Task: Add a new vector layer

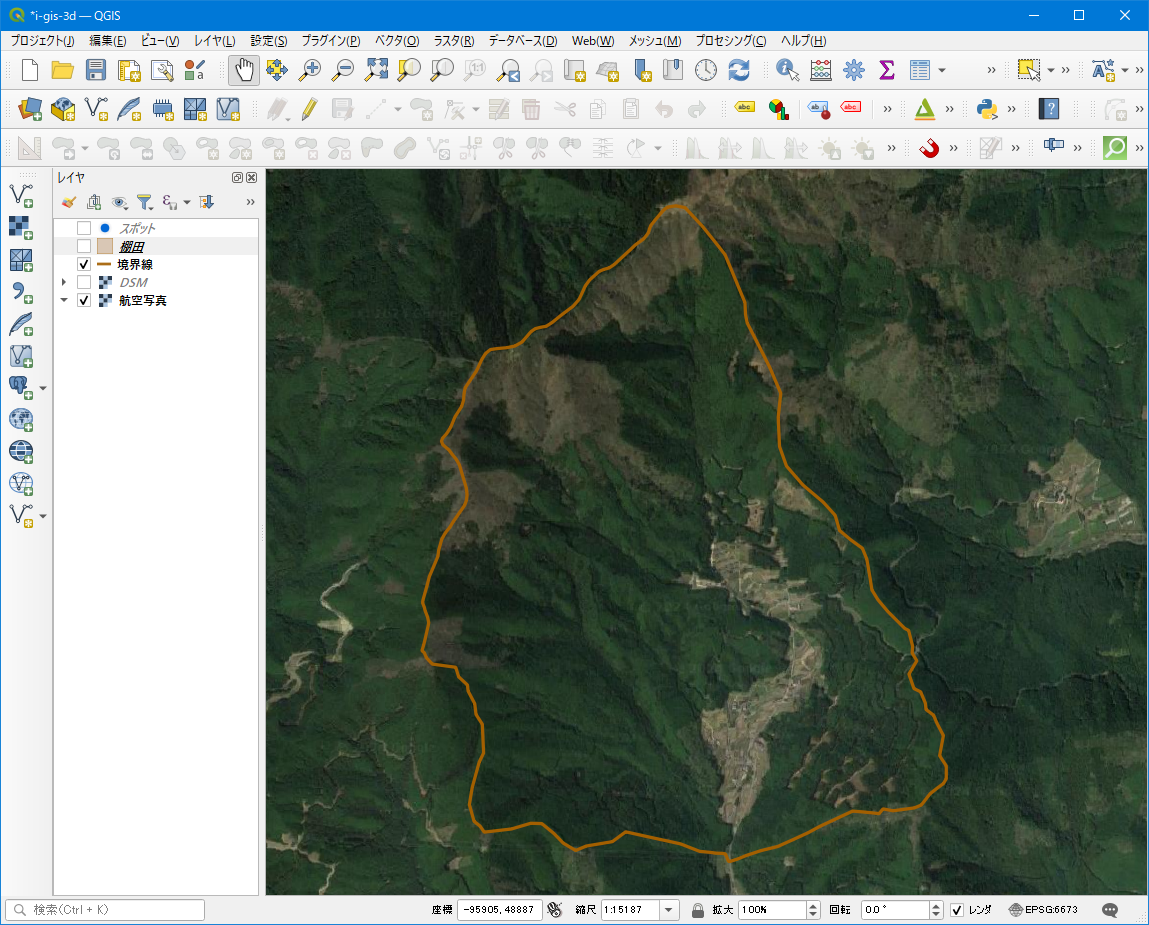Action: pyautogui.click(x=94, y=108)
